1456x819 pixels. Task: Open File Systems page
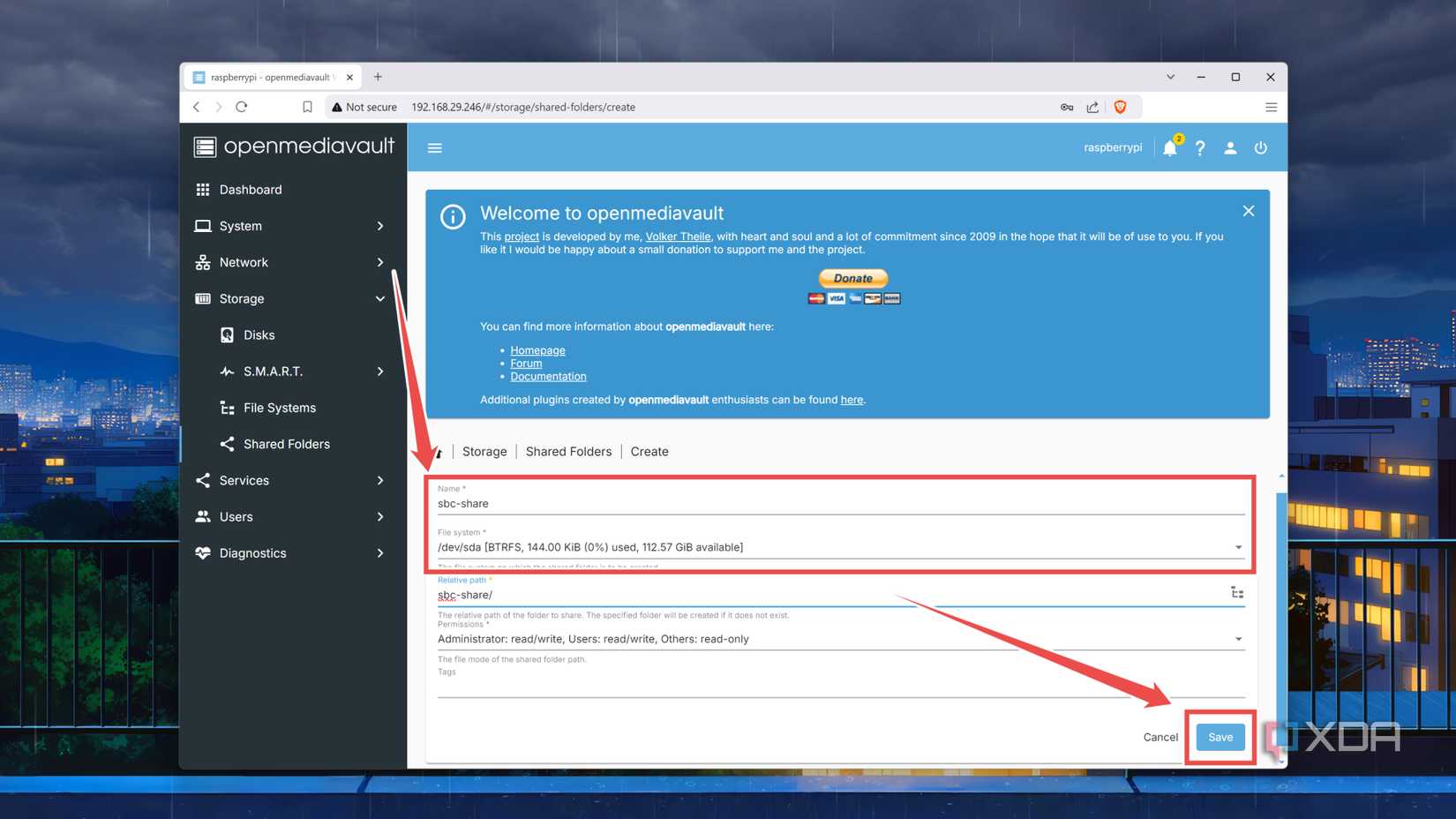(x=291, y=408)
